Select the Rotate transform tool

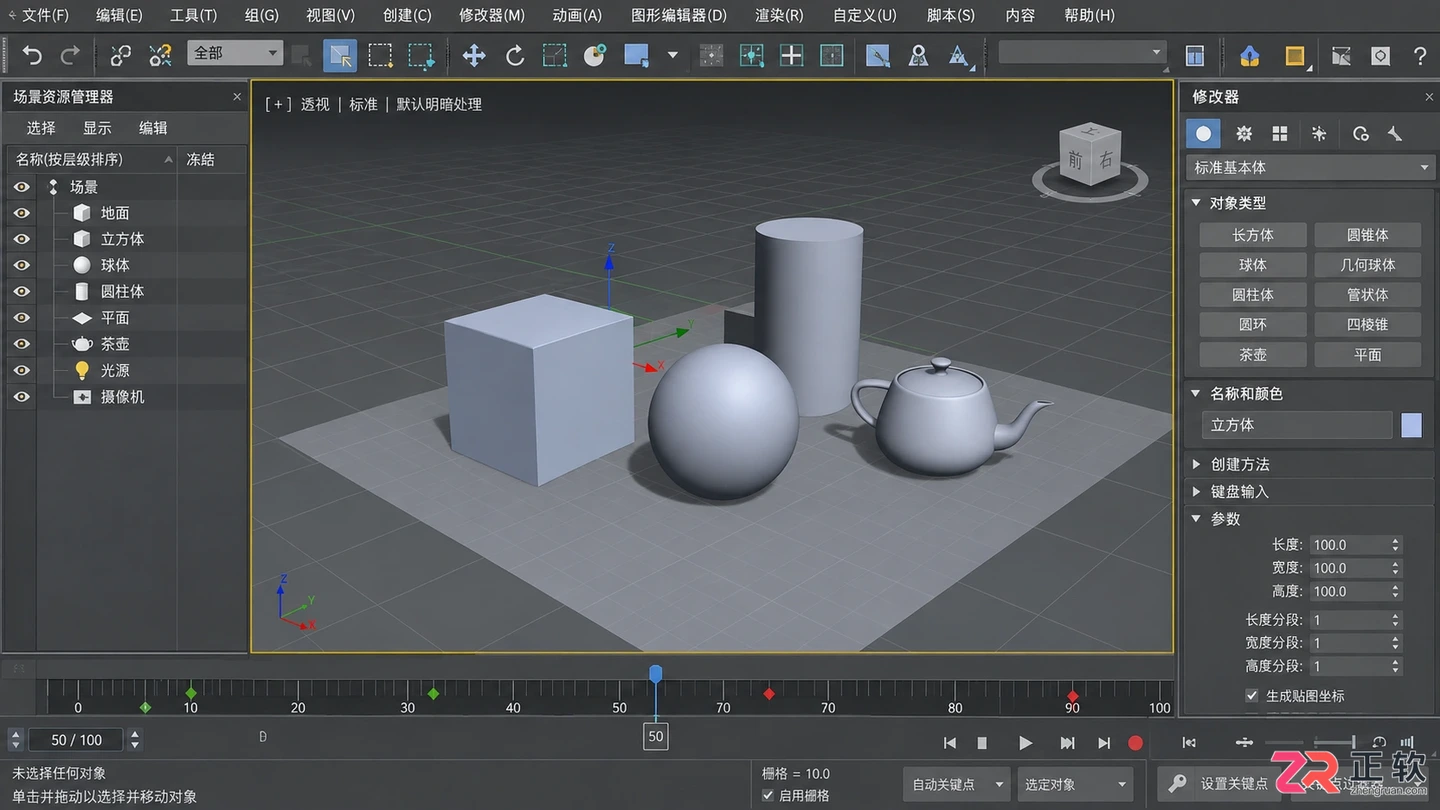coord(514,55)
